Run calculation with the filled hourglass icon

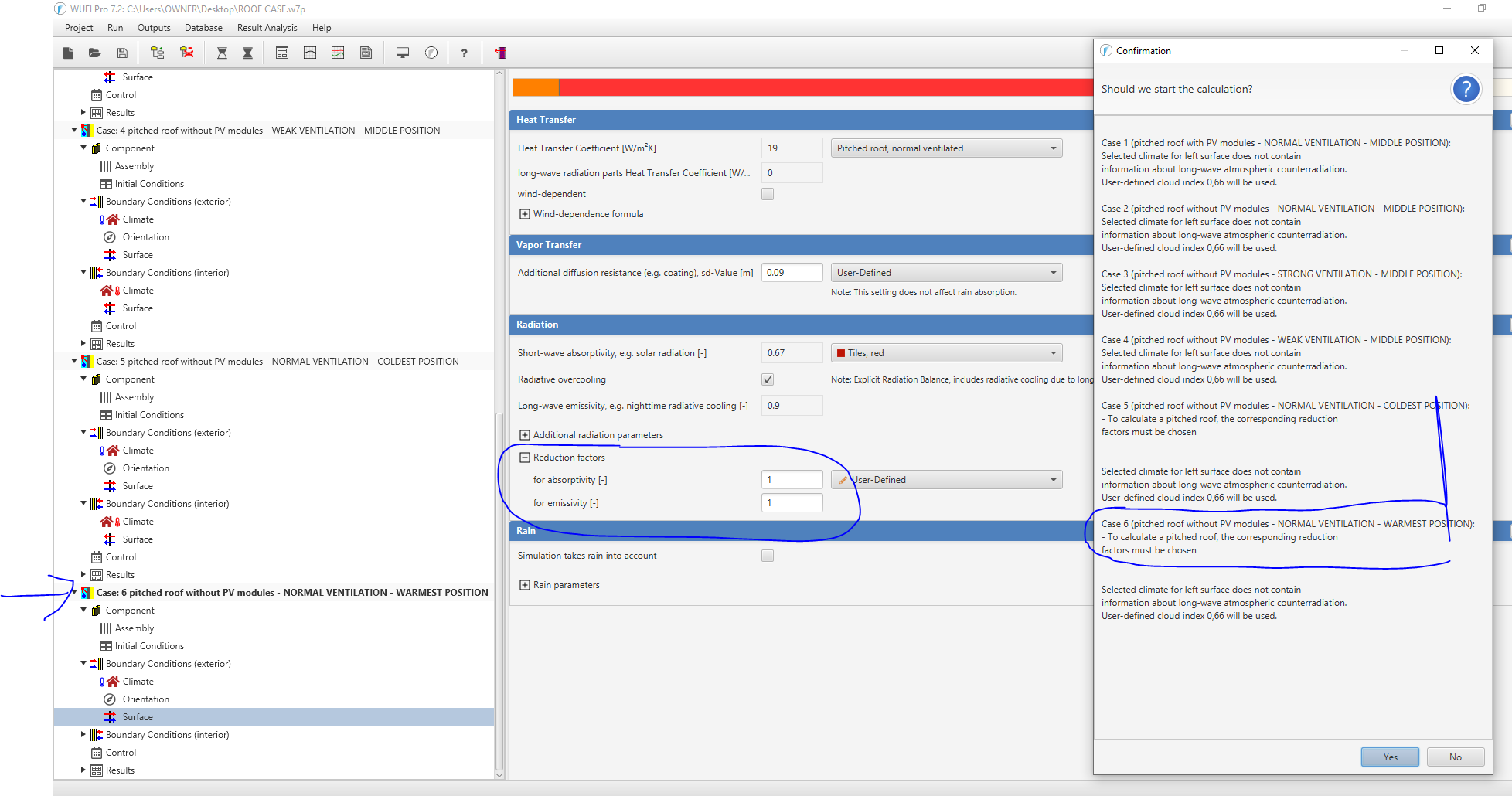(247, 53)
